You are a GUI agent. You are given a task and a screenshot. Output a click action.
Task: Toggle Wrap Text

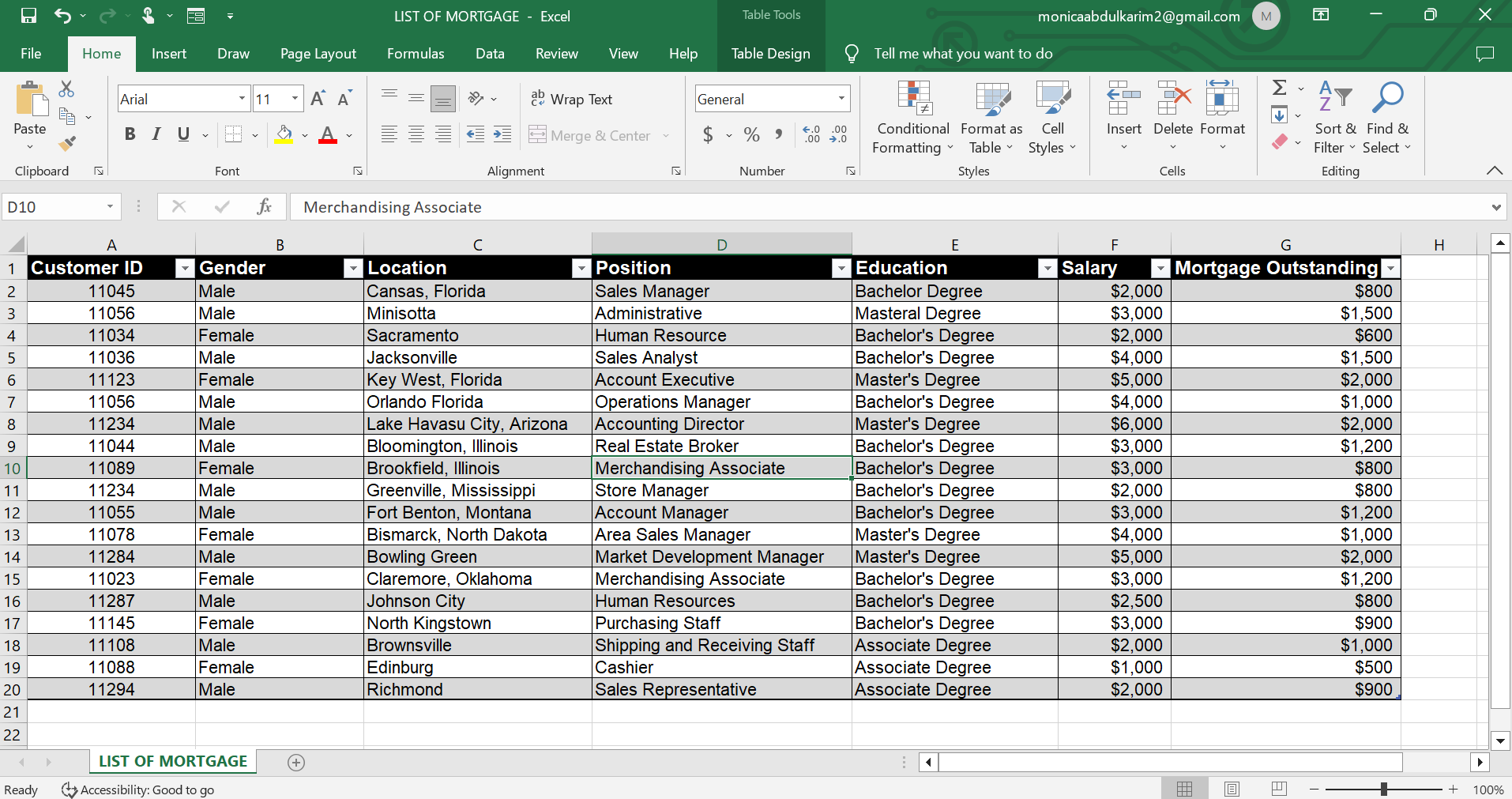(571, 99)
